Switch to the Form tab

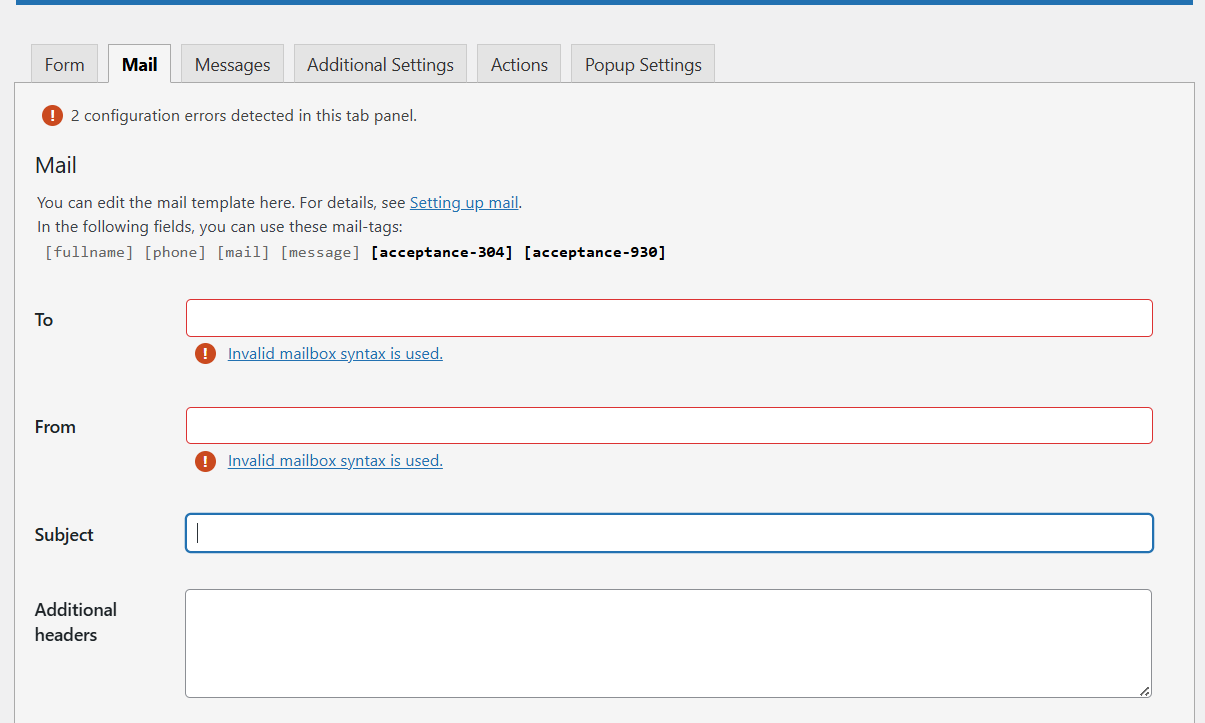(x=64, y=65)
